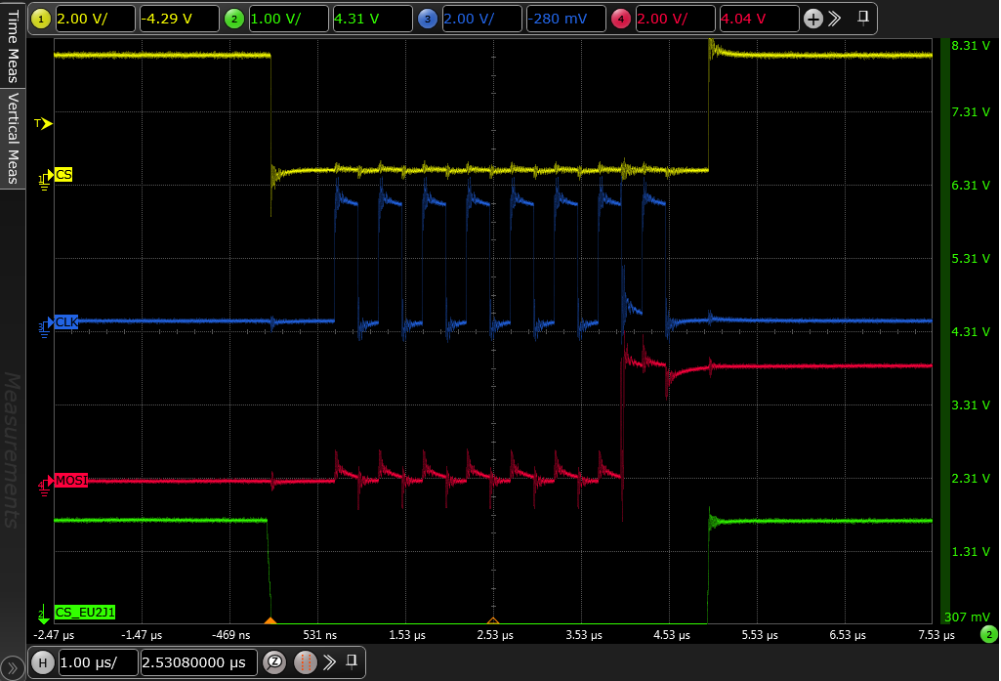The height and width of the screenshot is (681, 1001).
Task: Open the Vertical Meas side tab
Action: [13, 138]
